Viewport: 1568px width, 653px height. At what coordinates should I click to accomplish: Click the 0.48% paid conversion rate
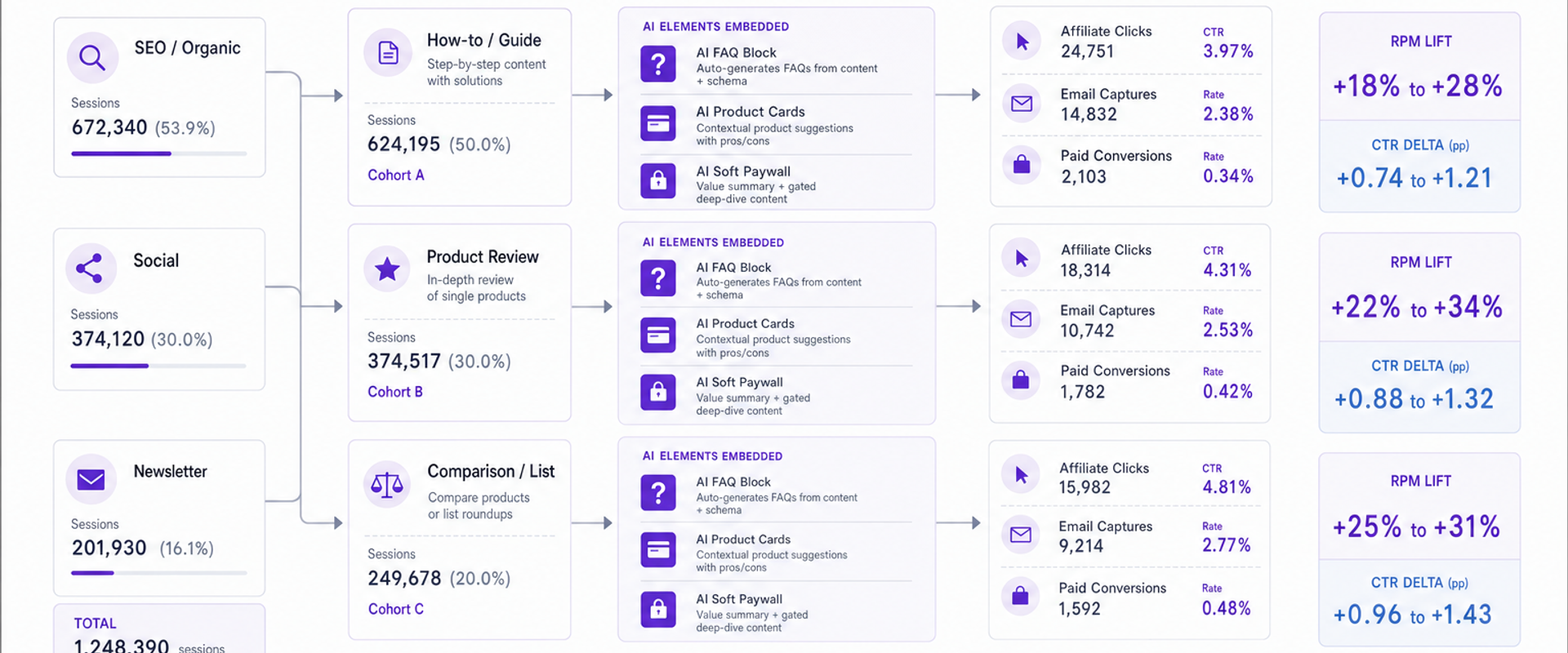coord(1227,608)
